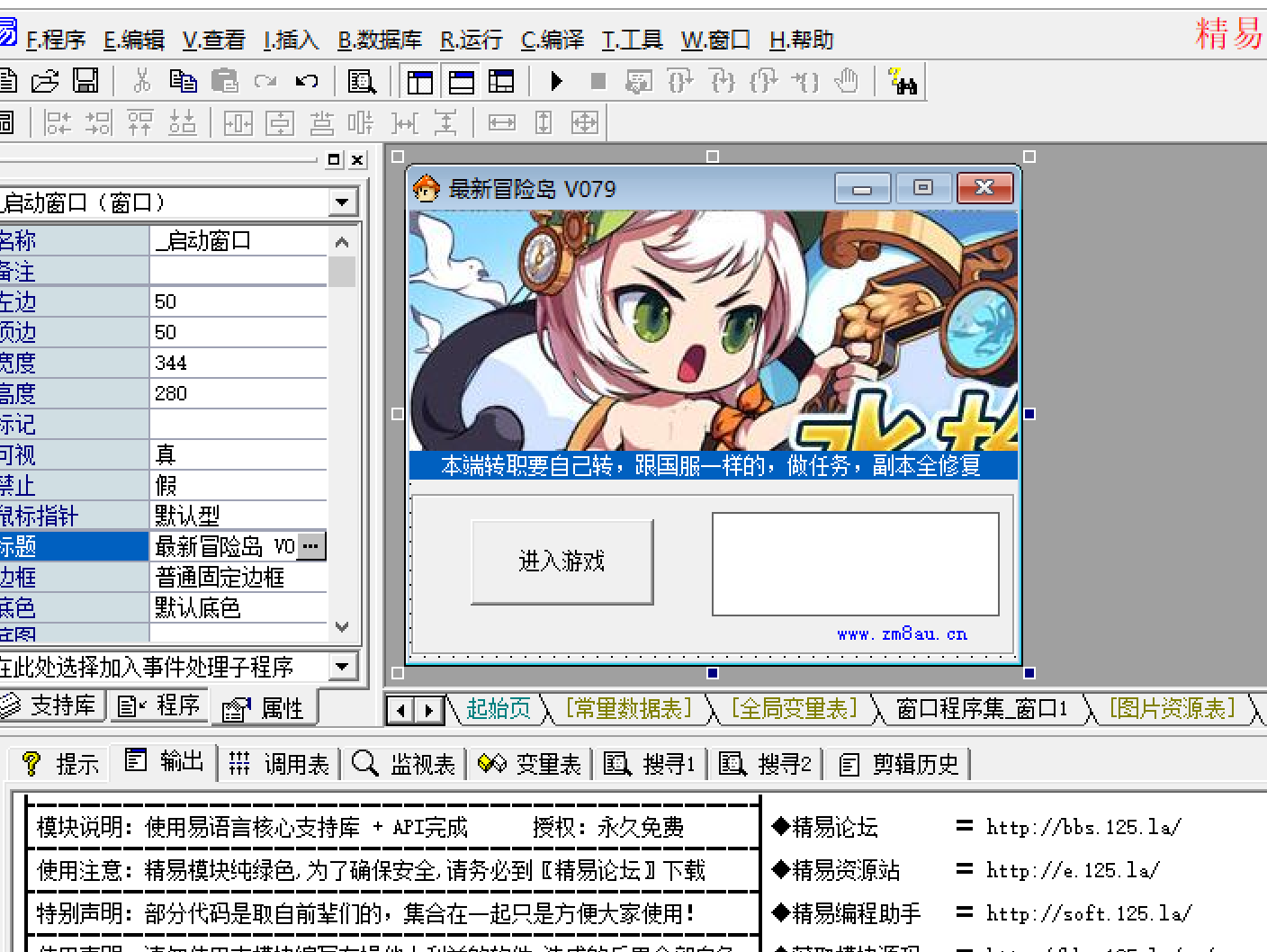Switch to the 常量数据表 tab
The width and height of the screenshot is (1267, 952).
628,709
